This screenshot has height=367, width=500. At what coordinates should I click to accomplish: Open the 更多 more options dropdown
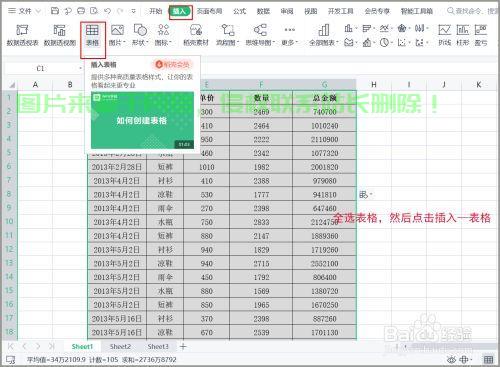pyautogui.click(x=289, y=35)
